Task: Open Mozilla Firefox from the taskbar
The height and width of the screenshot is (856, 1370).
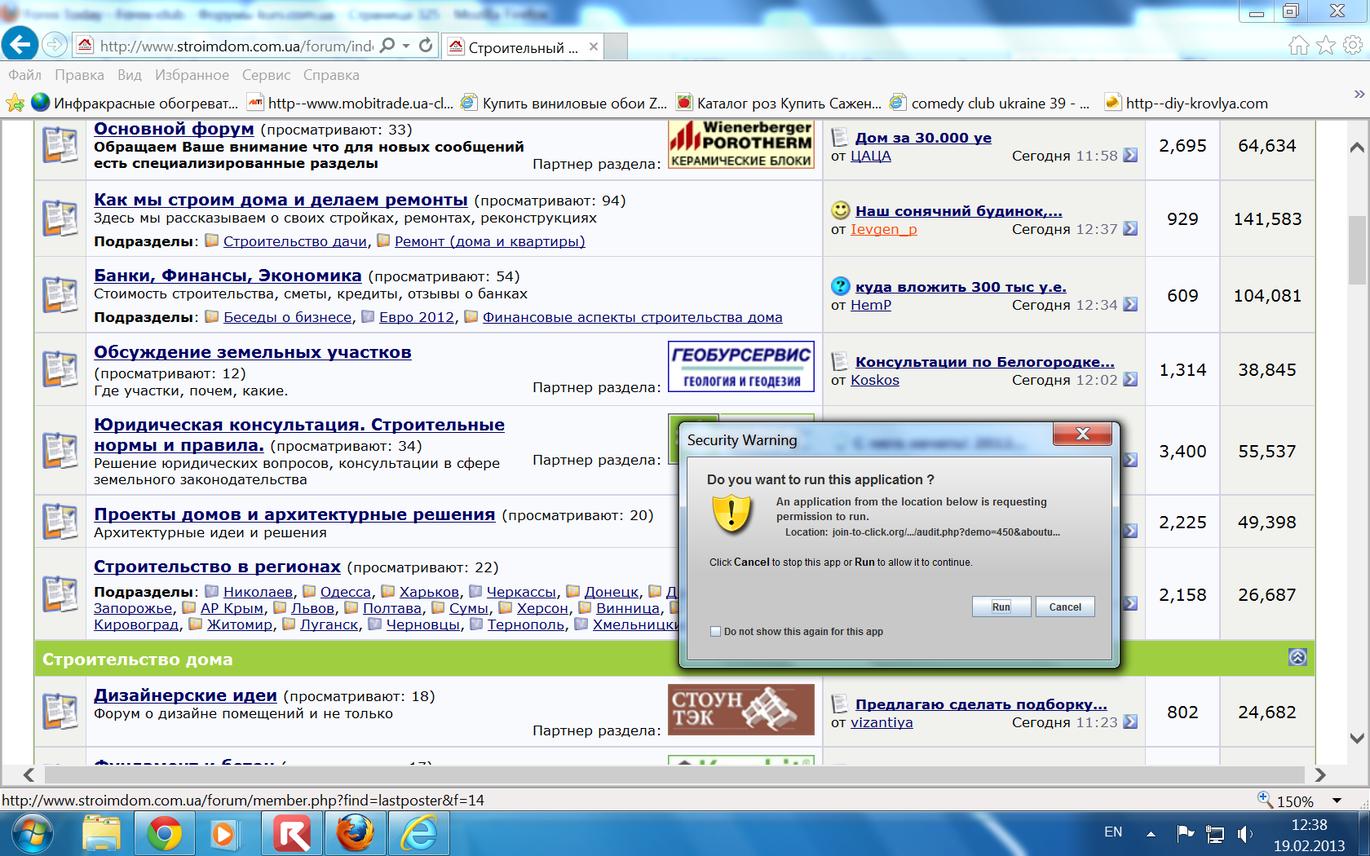Action: [x=354, y=833]
